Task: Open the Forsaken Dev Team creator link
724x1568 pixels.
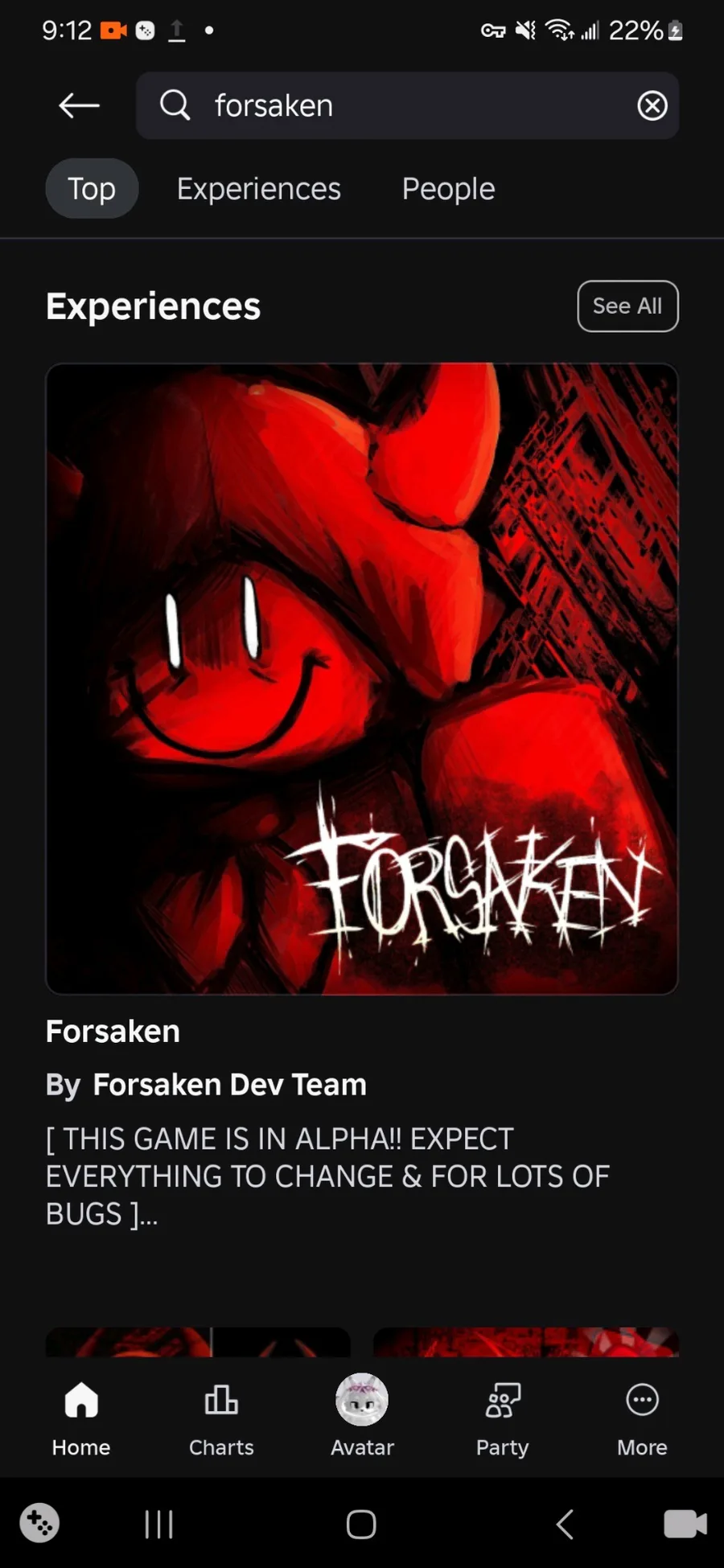Action: pos(229,1084)
